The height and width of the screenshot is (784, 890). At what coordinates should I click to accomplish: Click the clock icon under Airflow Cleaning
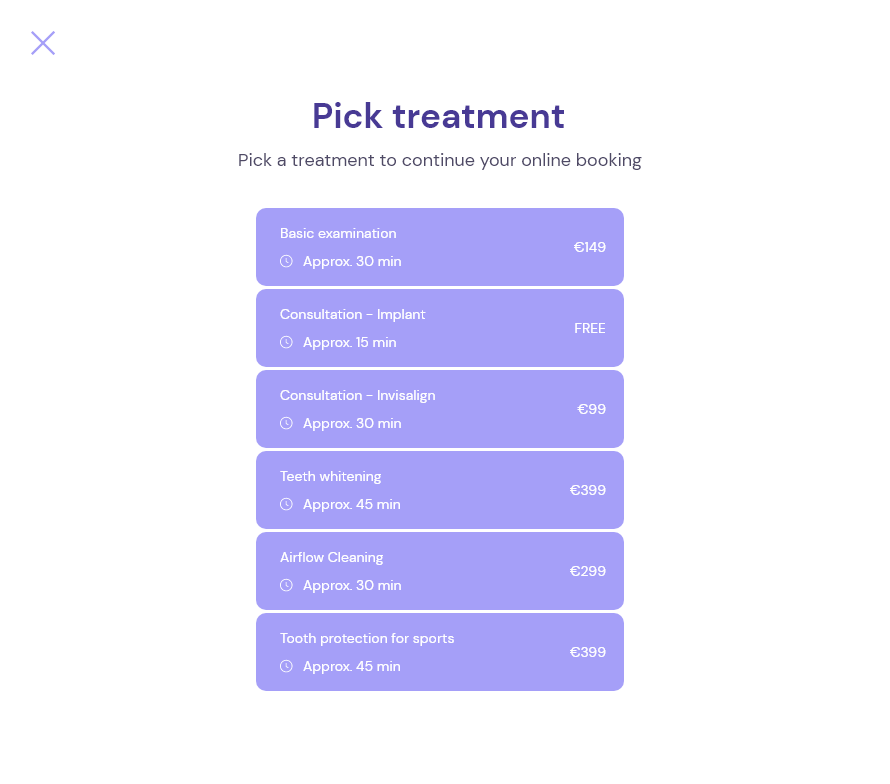[286, 585]
